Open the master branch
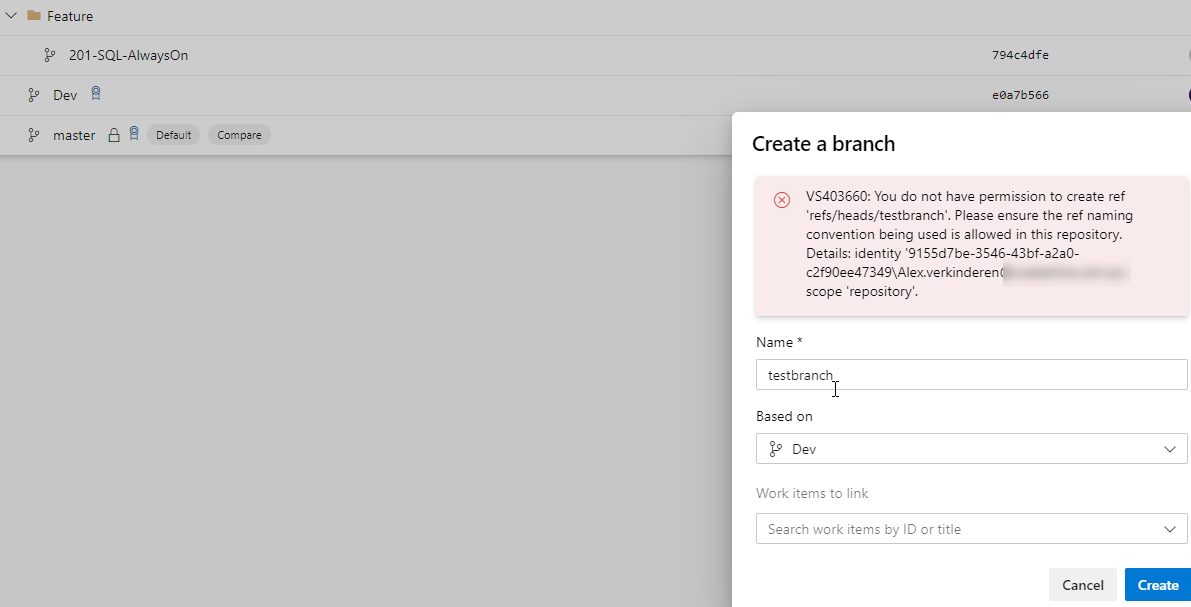The image size is (1191, 607). (x=74, y=135)
